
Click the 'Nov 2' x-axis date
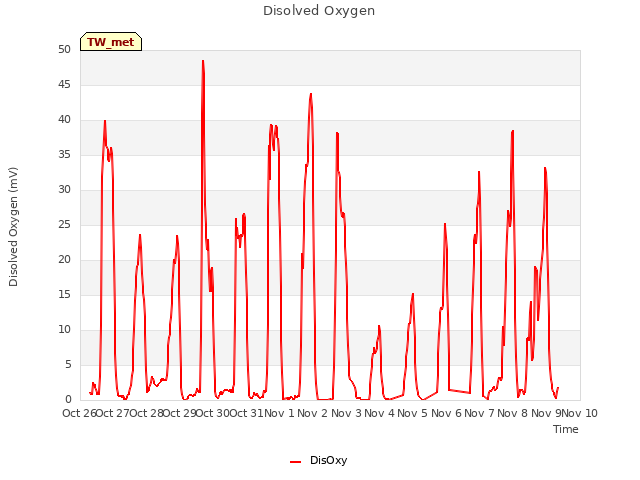[x=313, y=413]
